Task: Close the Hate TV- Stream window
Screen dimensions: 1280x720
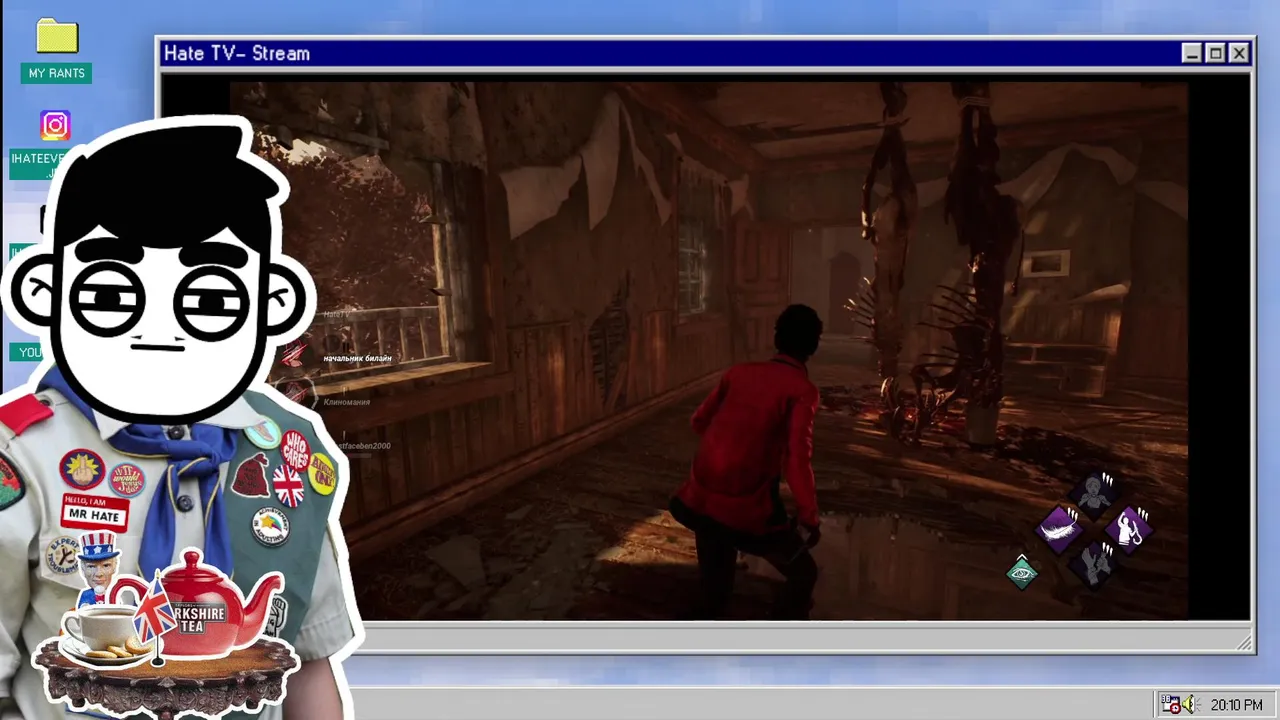Action: coord(1240,54)
